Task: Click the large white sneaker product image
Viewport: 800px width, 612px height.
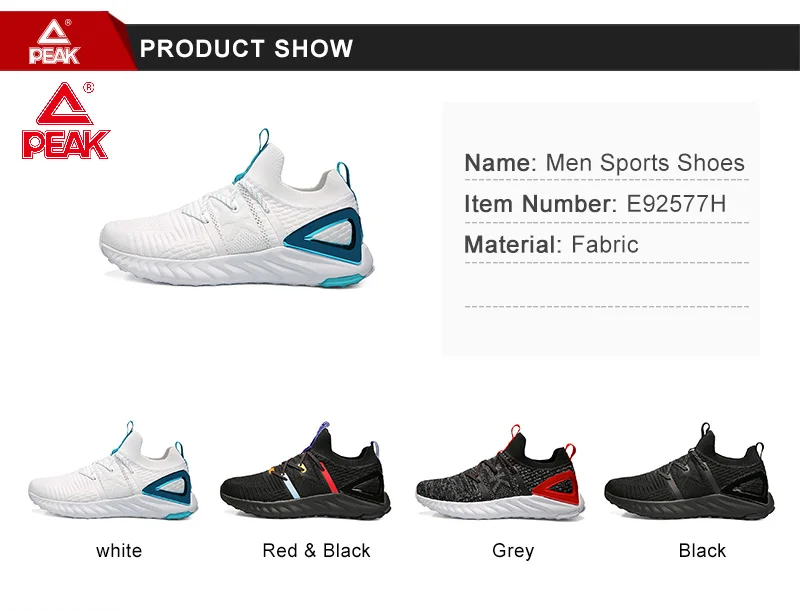Action: (237, 208)
